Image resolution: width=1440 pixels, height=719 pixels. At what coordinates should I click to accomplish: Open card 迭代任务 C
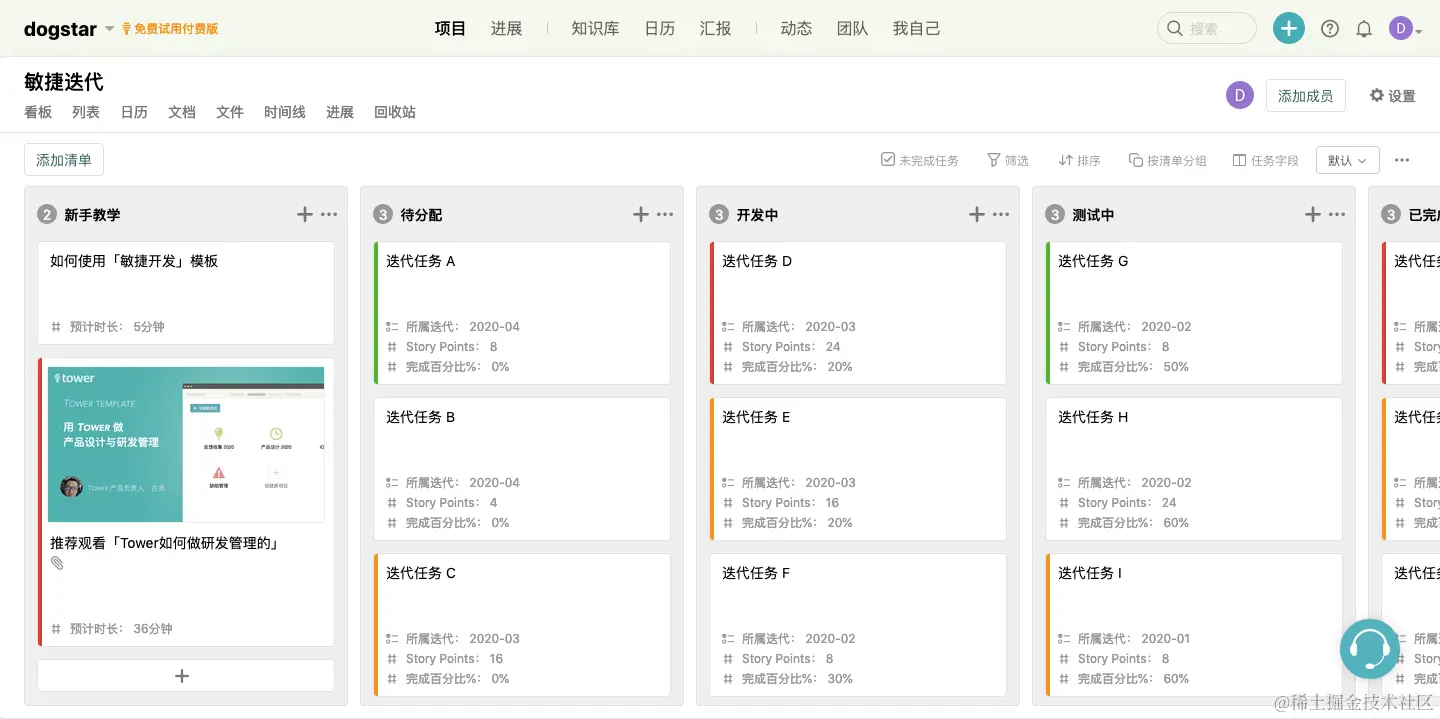click(x=522, y=625)
